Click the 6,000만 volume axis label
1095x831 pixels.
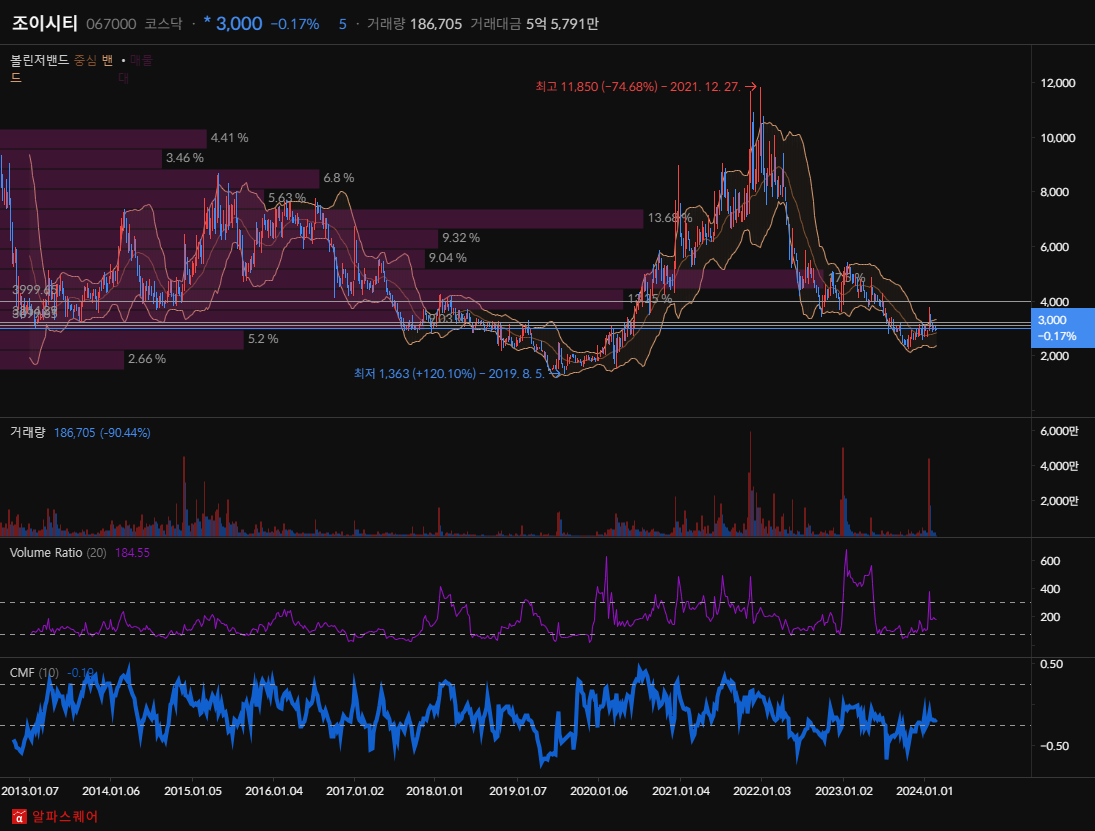coord(1059,432)
